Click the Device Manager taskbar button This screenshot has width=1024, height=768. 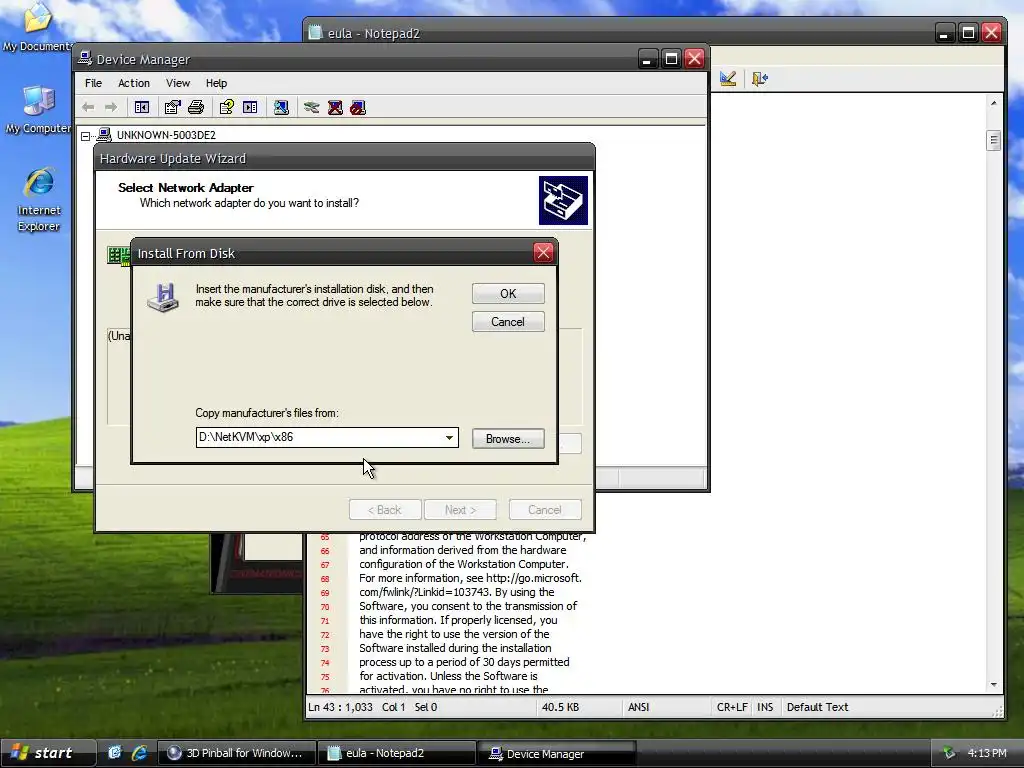click(556, 753)
